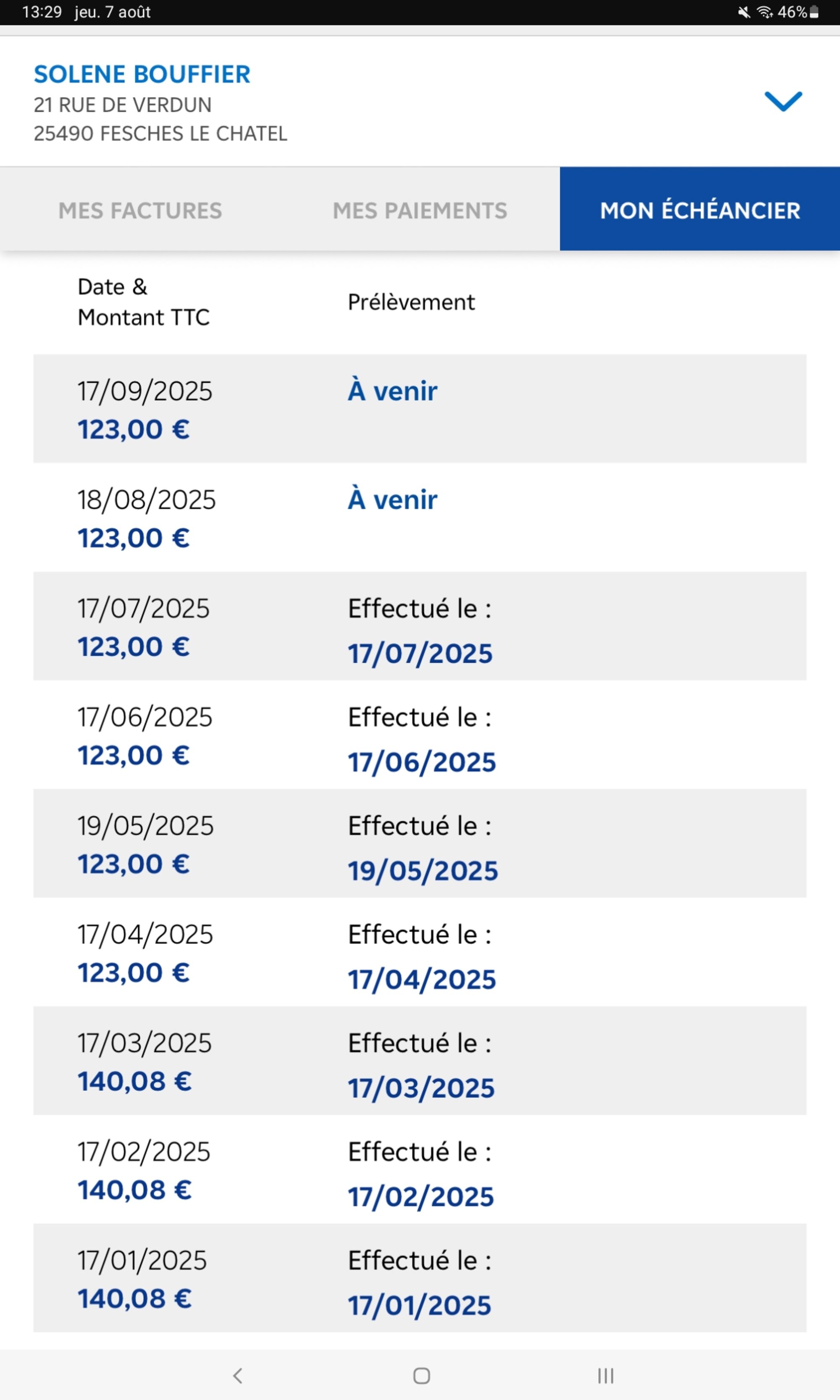The height and width of the screenshot is (1400, 840).
Task: Select the 19/05/2025 installment row
Action: 420,843
